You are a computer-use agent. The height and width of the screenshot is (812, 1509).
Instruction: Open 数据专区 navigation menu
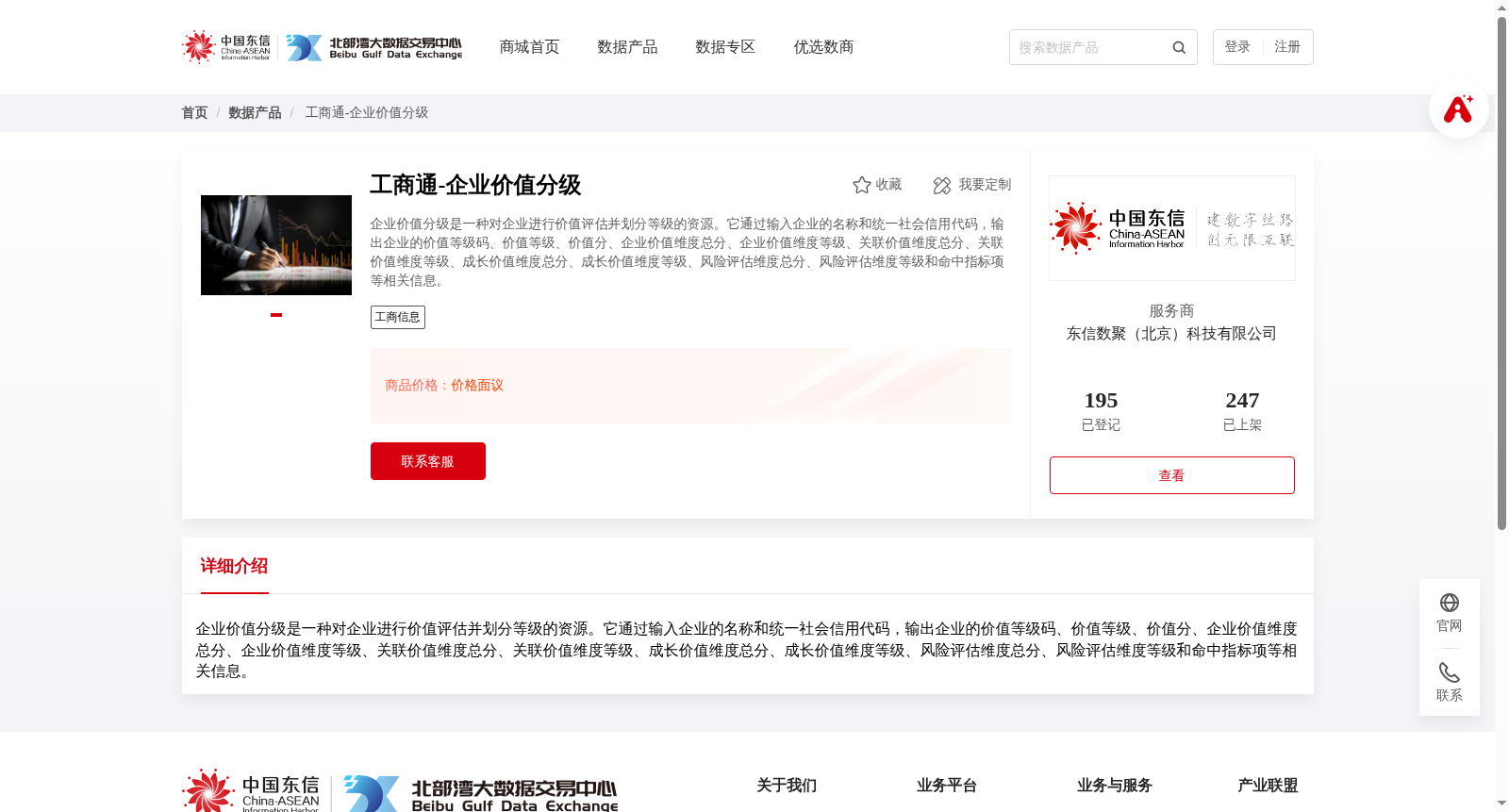(725, 47)
